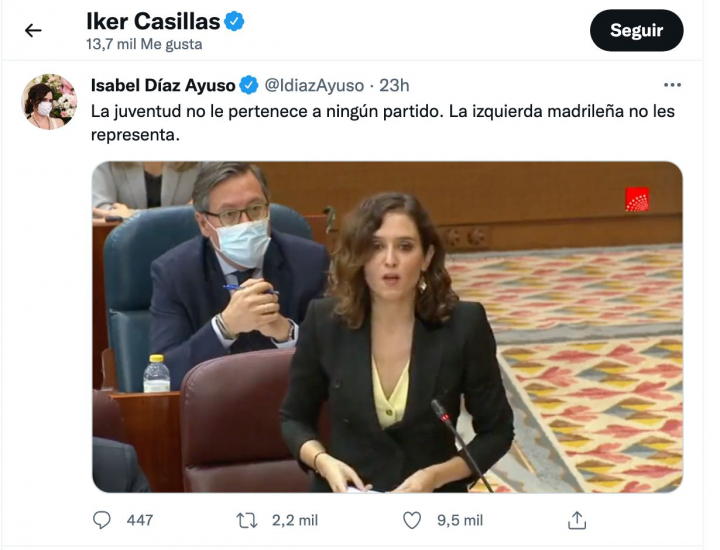720x550 pixels.
Task: Click the retweet arrows icon
Action: [x=247, y=521]
